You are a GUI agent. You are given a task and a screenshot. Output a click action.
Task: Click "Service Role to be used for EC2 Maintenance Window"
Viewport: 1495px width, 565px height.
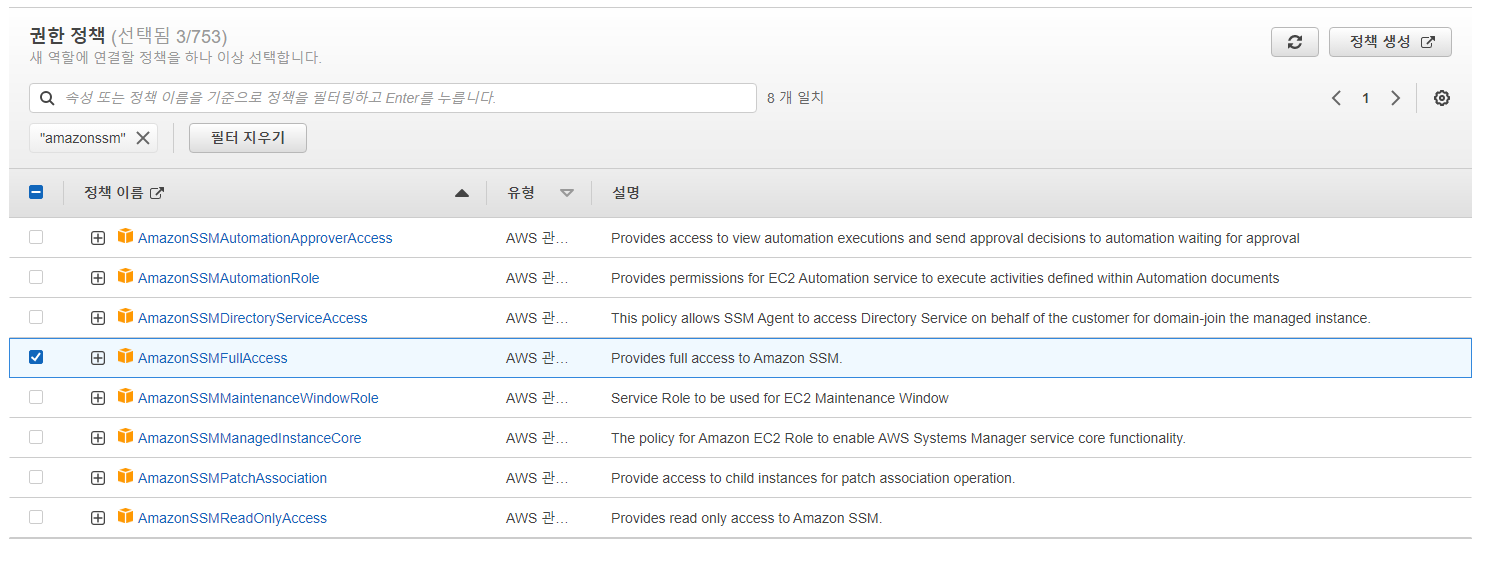(780, 398)
